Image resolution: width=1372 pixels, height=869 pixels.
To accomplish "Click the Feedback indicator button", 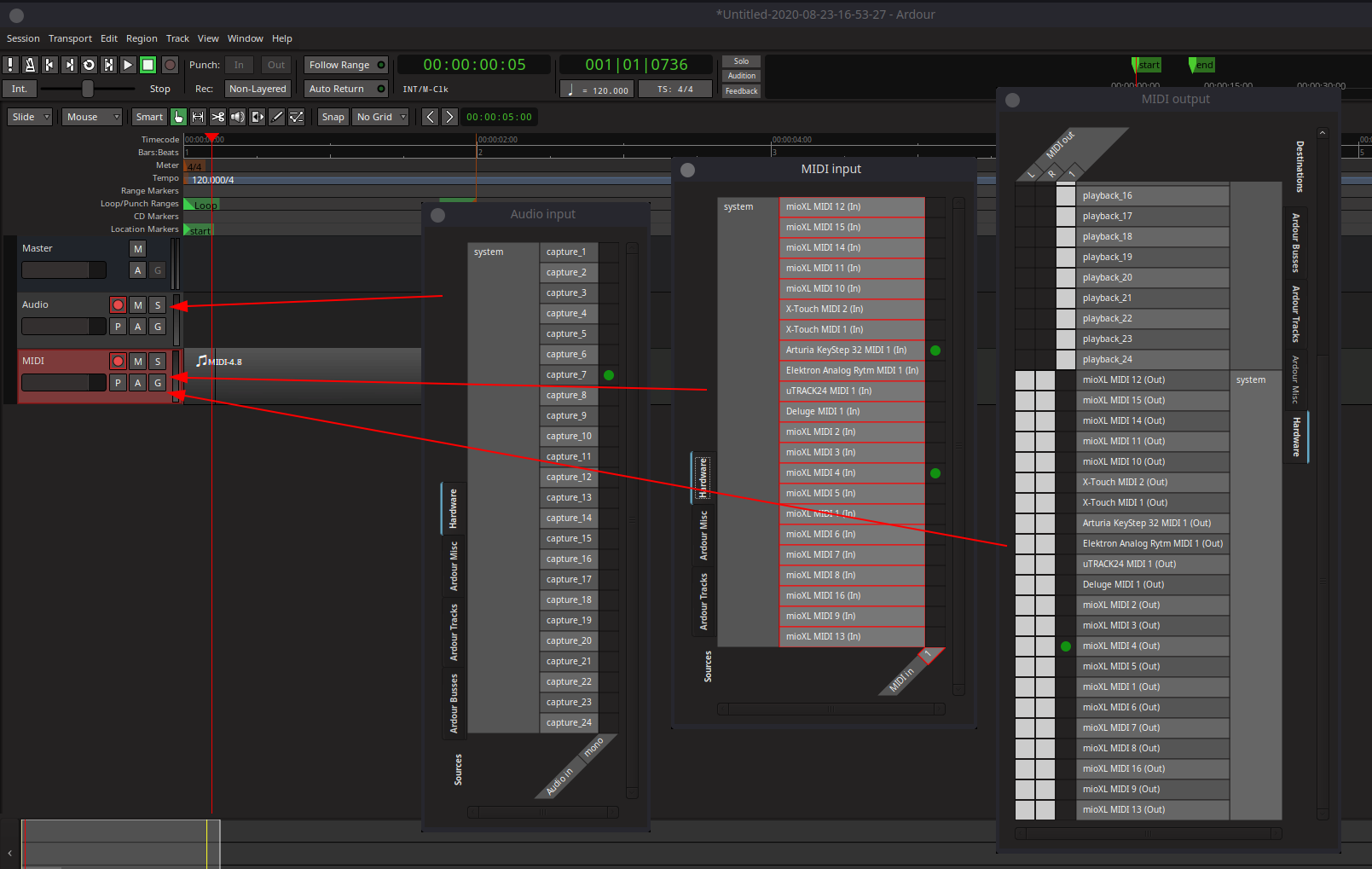I will pos(741,91).
